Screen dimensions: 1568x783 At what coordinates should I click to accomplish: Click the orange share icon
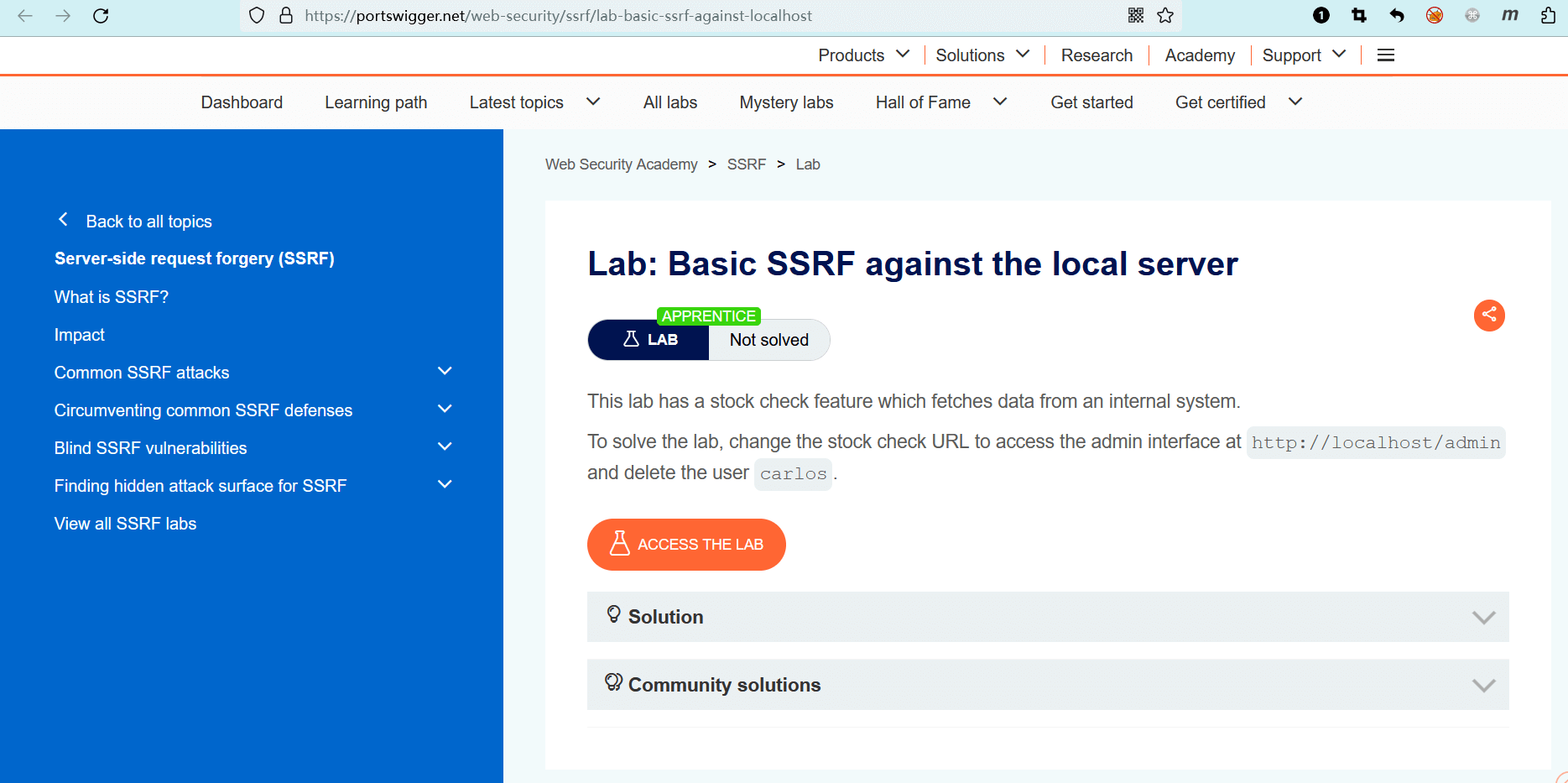[x=1489, y=316]
